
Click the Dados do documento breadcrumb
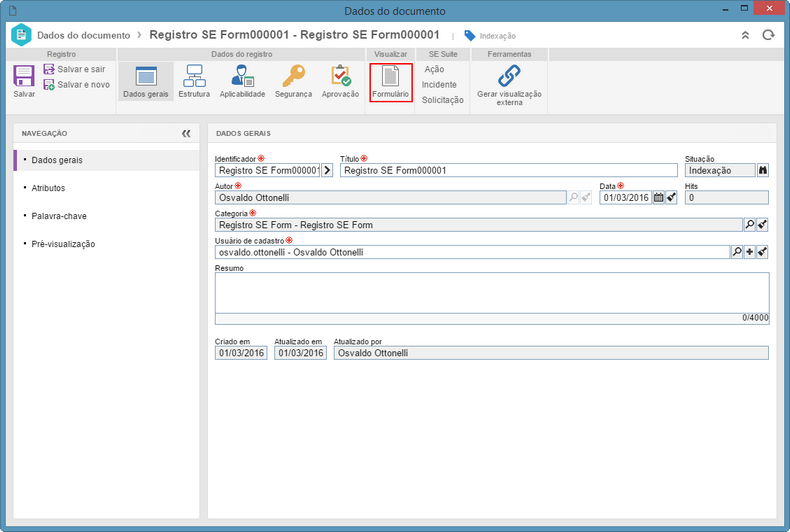coord(84,35)
